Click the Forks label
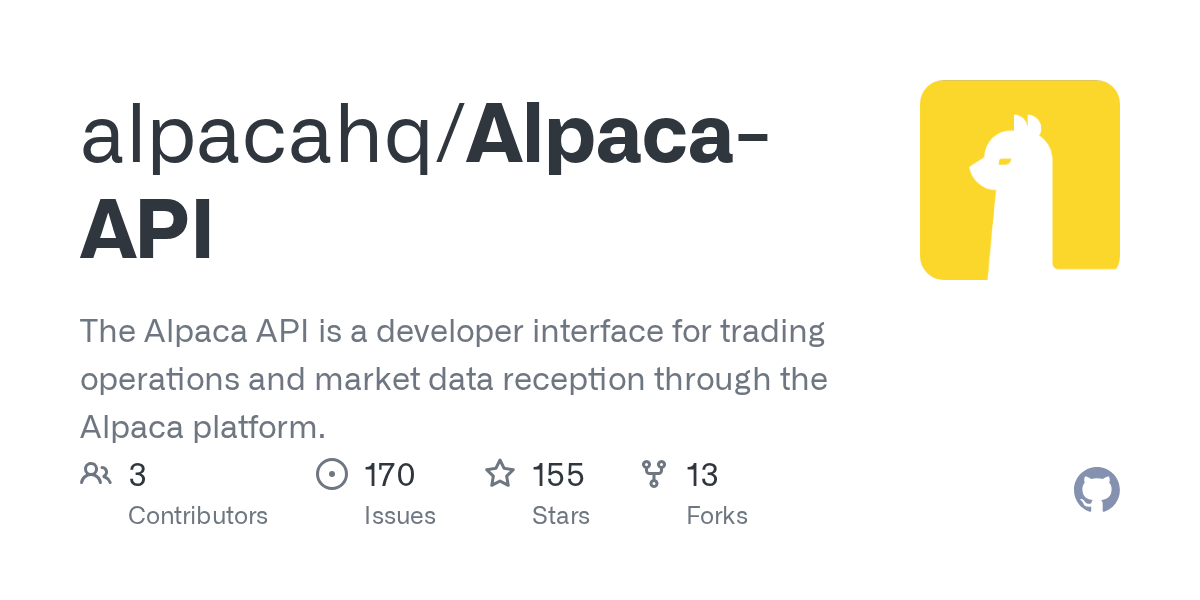 (717, 516)
